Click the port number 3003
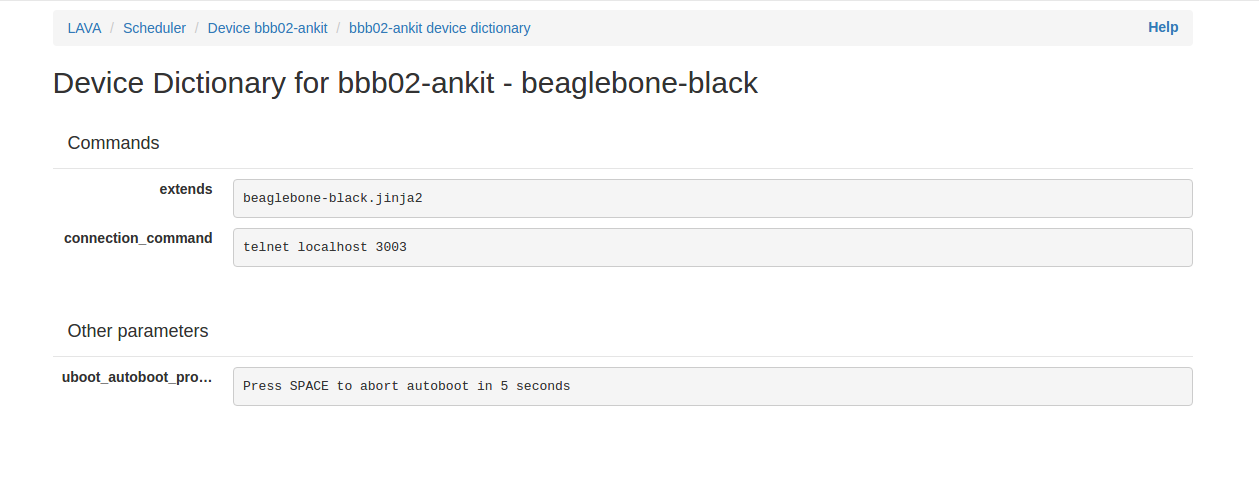Screen dimensions: 1259x478 (391, 247)
